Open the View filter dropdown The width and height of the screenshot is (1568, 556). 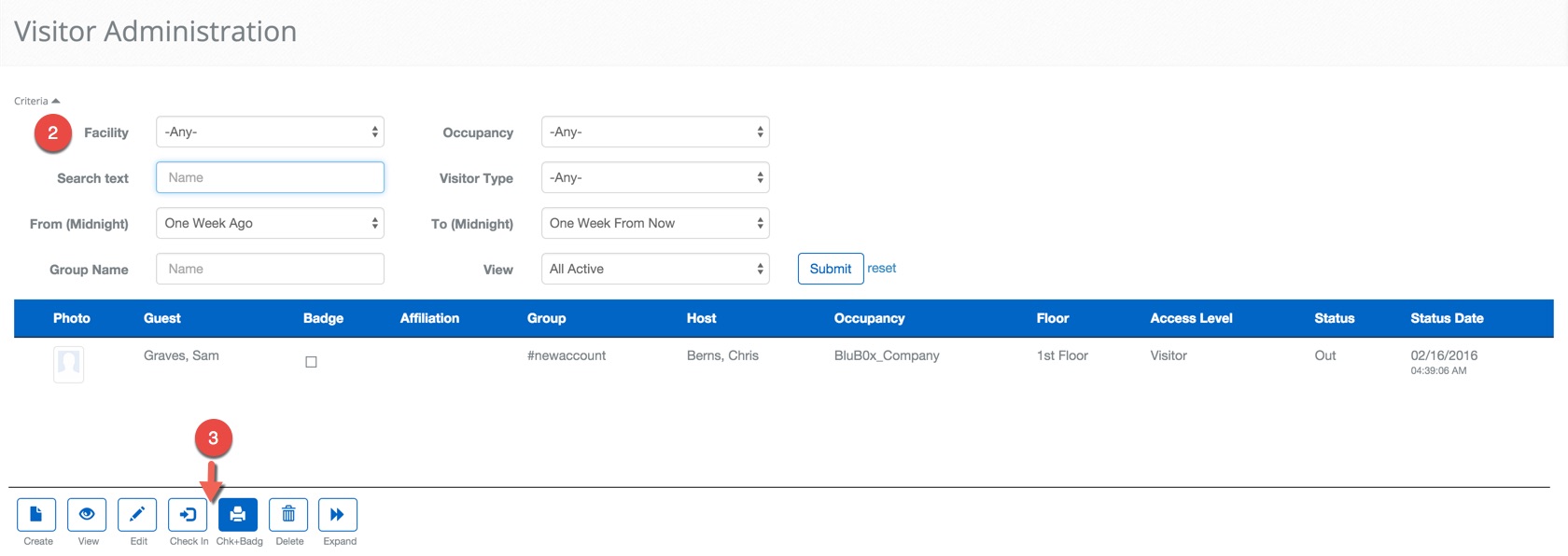[655, 270]
